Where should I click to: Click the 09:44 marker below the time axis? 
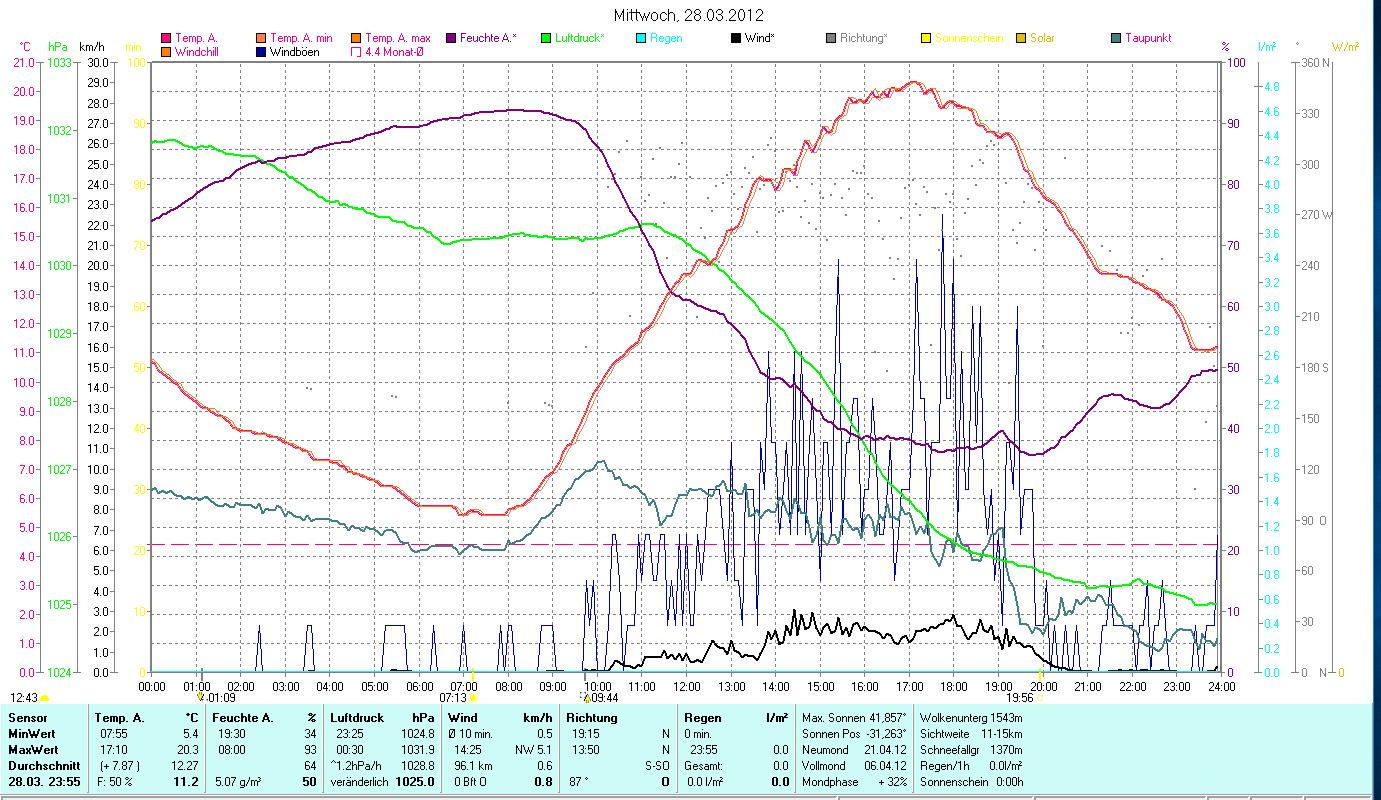(585, 697)
